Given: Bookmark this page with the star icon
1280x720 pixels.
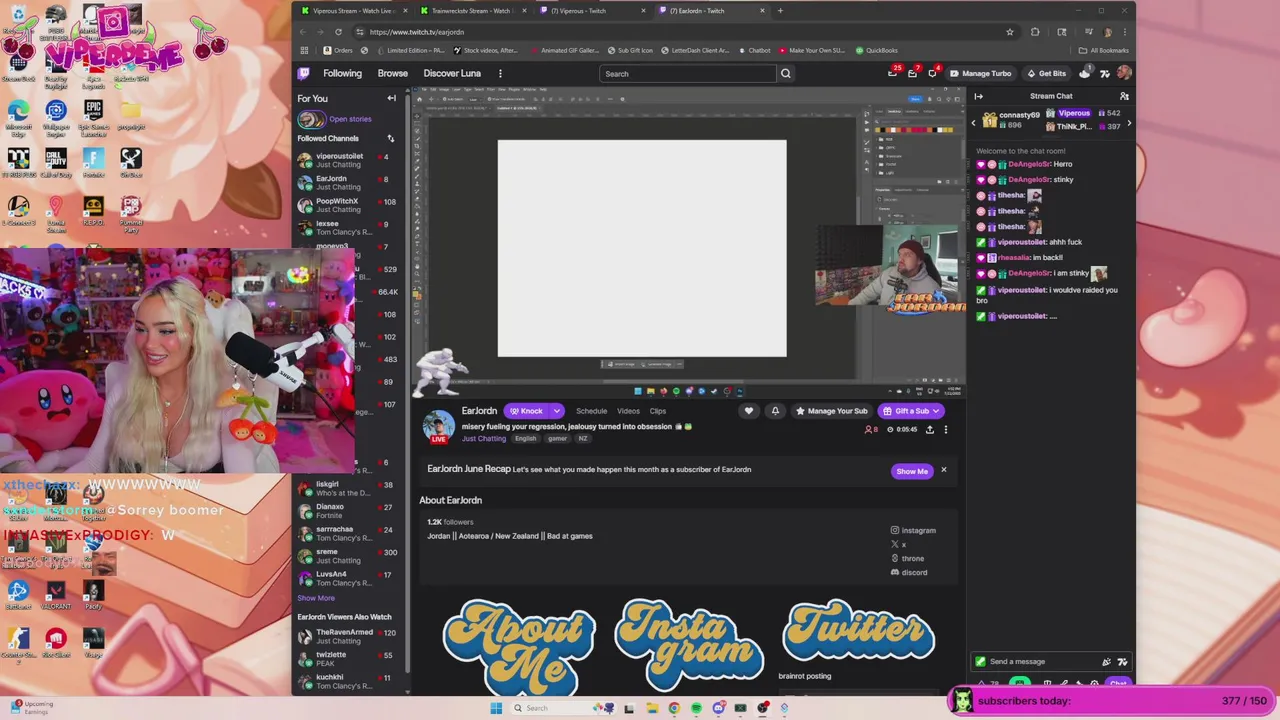Looking at the screenshot, I should 1009,32.
